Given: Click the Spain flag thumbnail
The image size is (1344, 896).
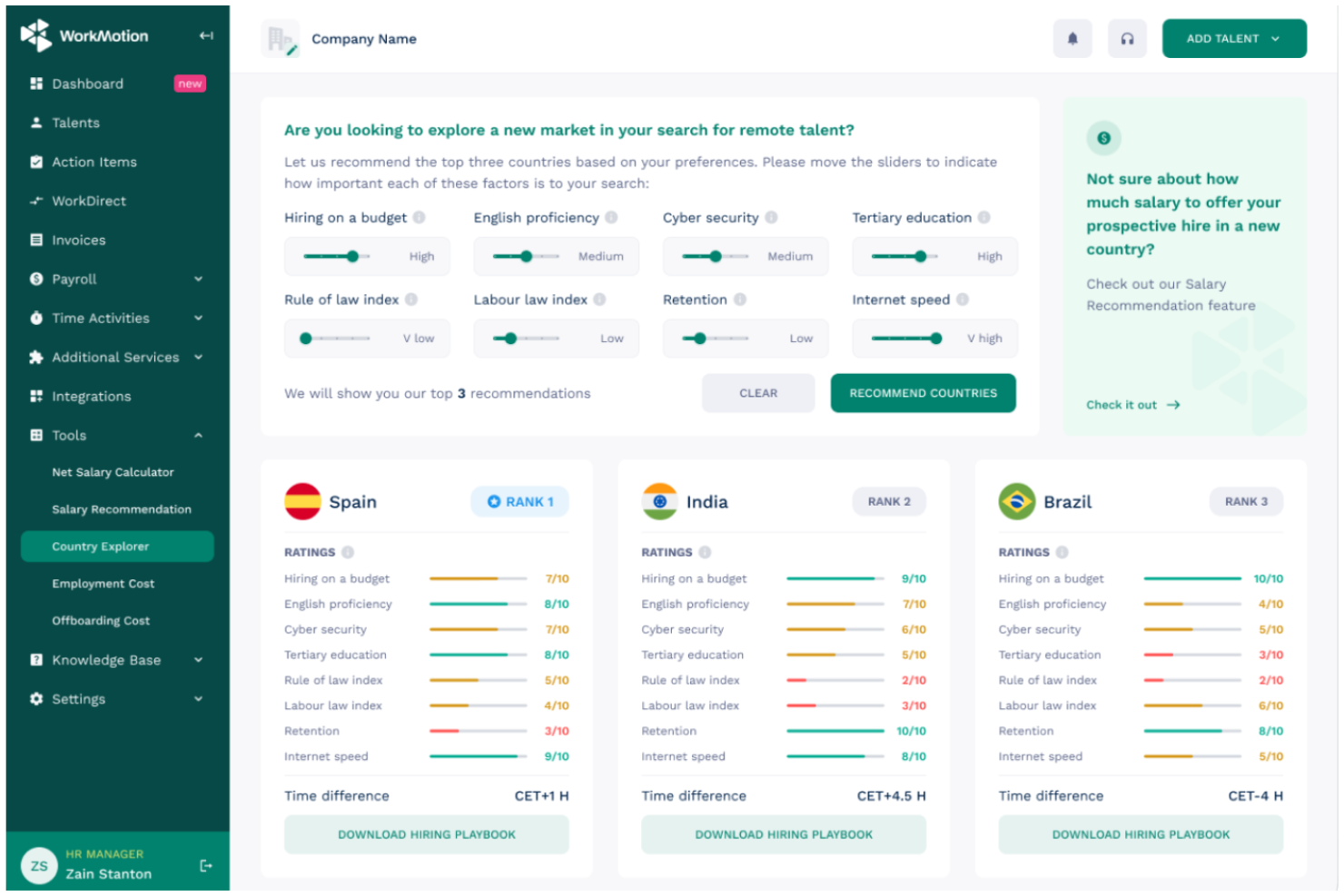Looking at the screenshot, I should pyautogui.click(x=302, y=501).
